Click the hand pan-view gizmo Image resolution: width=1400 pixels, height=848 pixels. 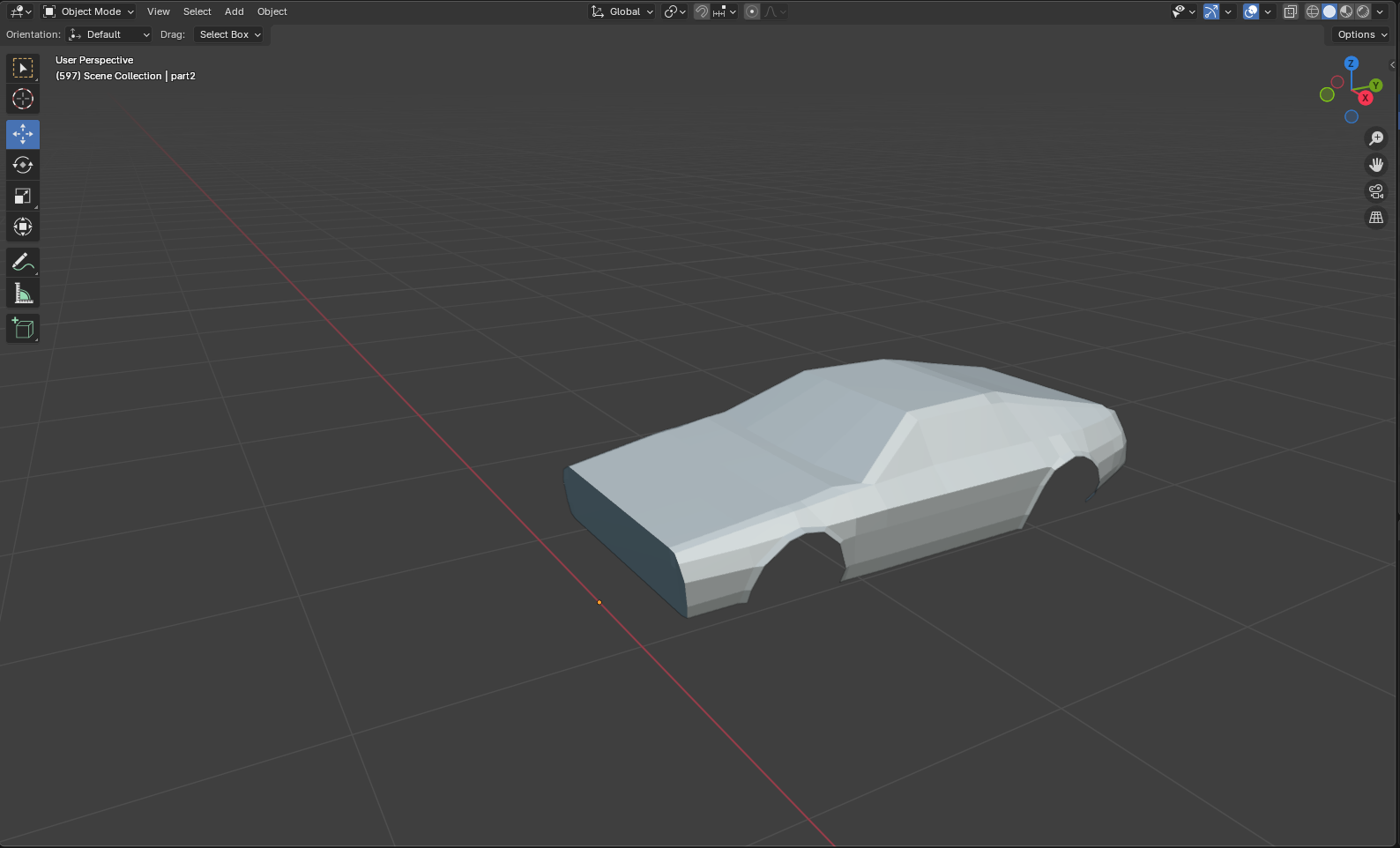(x=1376, y=165)
